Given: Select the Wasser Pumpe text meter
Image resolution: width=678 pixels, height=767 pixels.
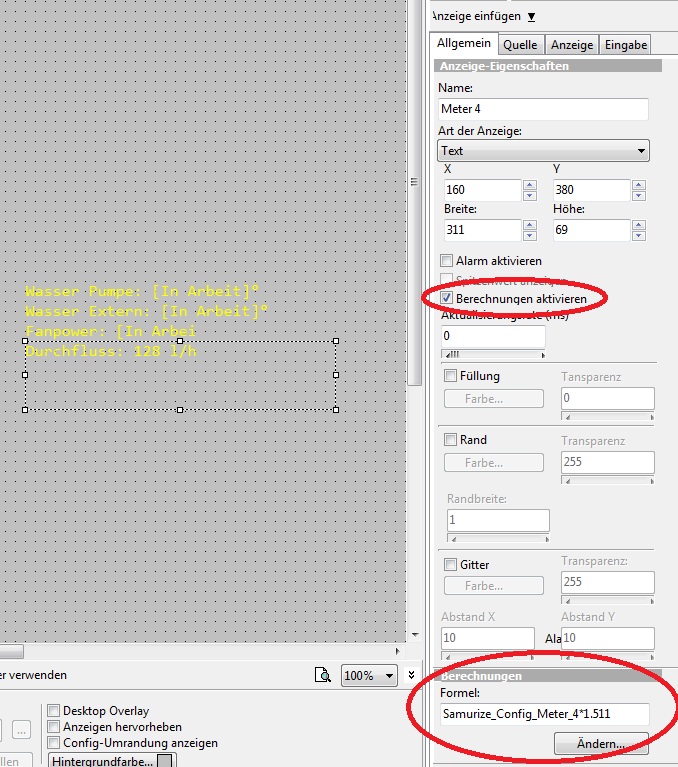Looking at the screenshot, I should [141, 292].
